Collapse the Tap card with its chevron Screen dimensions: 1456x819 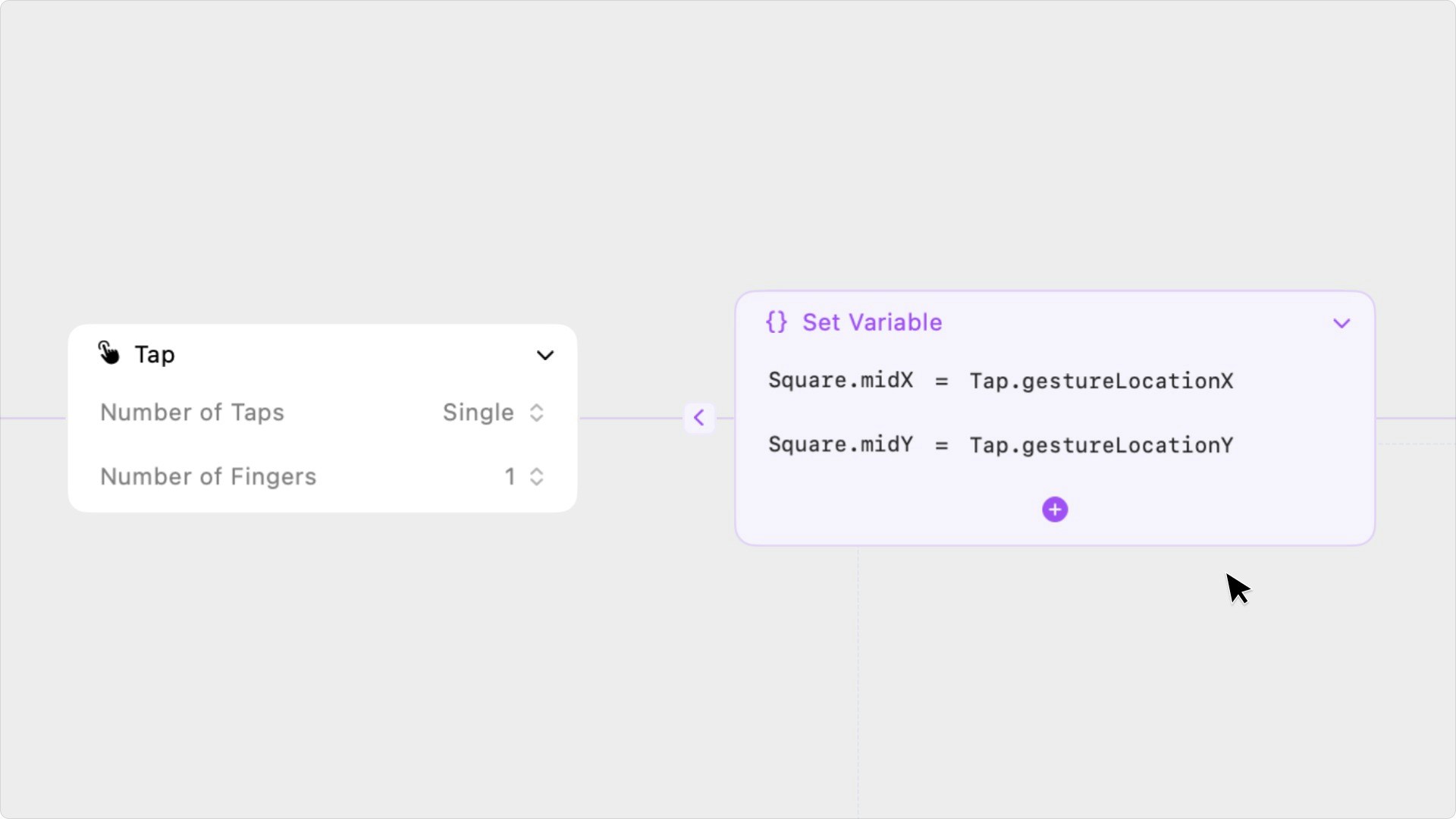(x=545, y=356)
